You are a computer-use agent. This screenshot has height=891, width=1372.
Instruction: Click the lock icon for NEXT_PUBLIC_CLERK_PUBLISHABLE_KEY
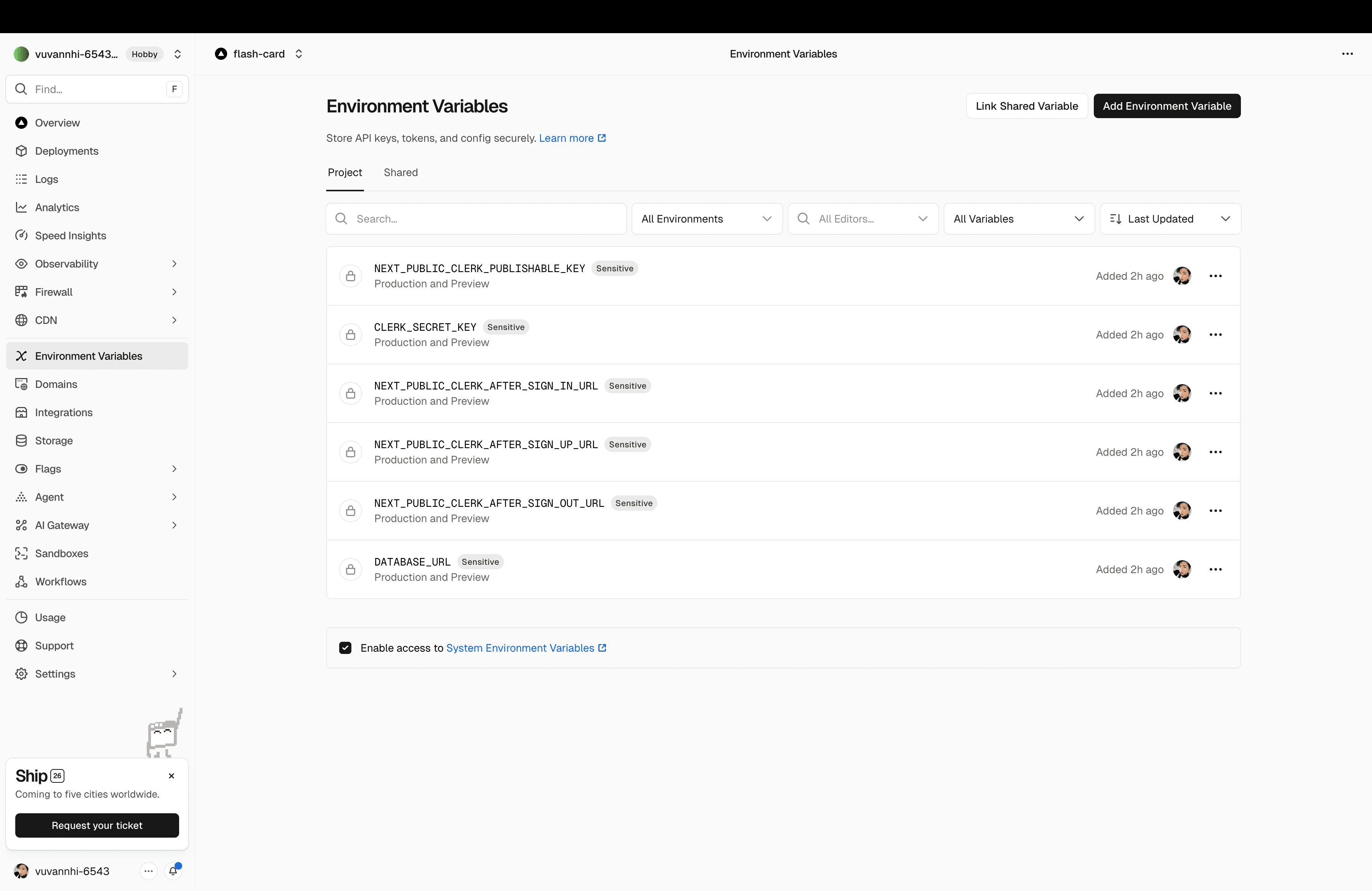point(351,276)
